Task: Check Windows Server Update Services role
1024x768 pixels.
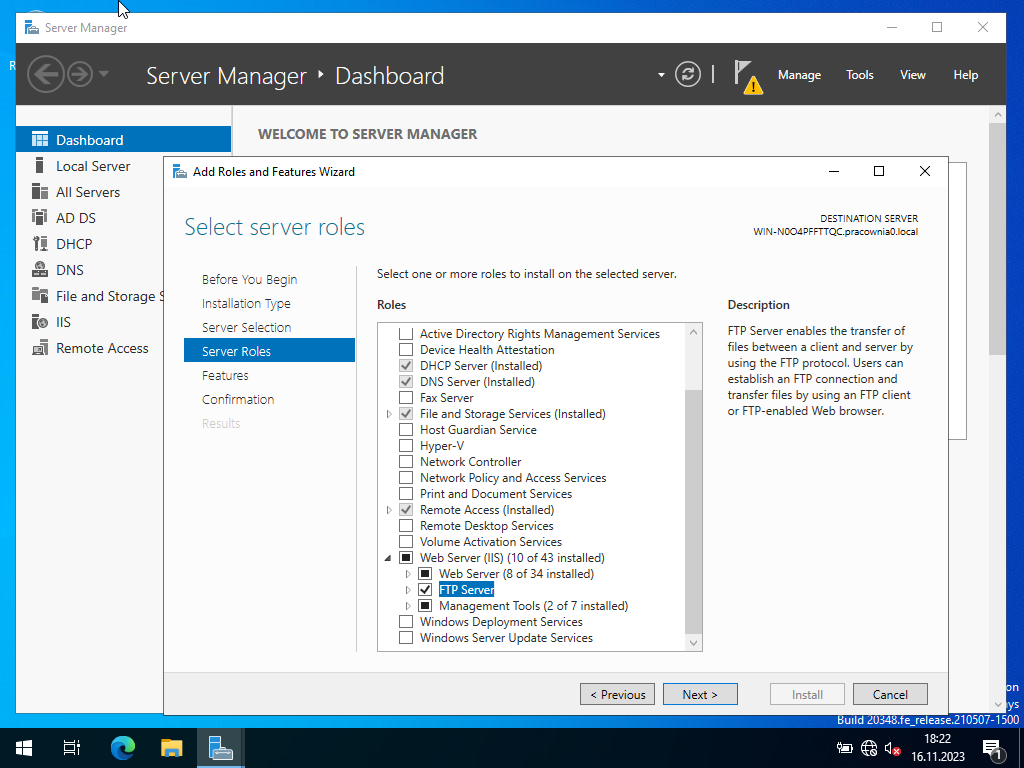Action: pos(406,638)
